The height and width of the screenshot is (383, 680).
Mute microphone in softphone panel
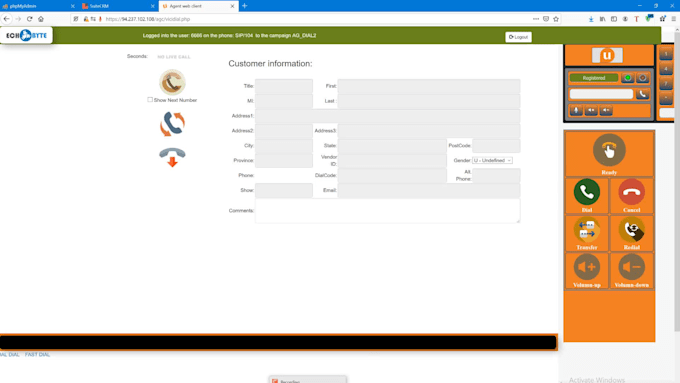[576, 110]
